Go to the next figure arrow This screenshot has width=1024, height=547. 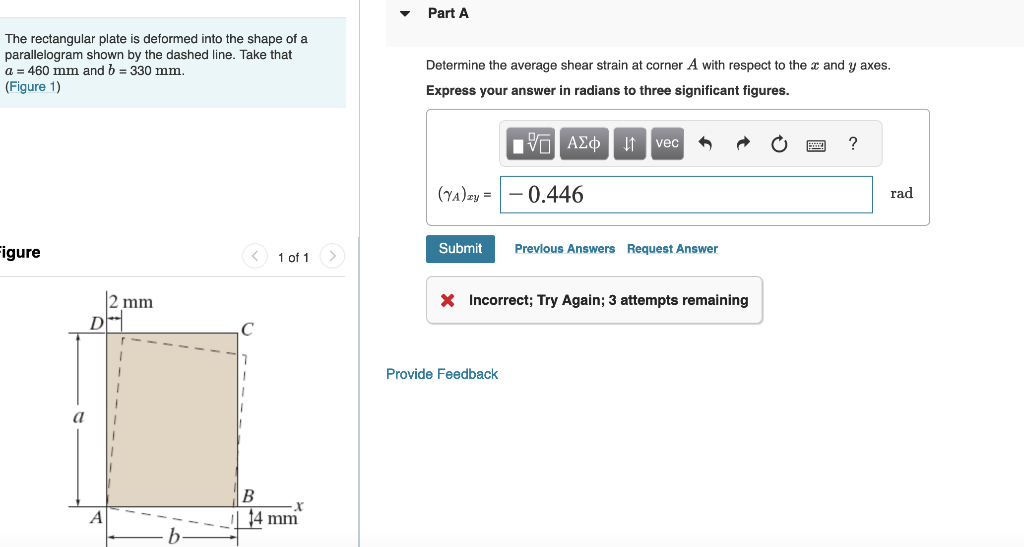(x=332, y=256)
